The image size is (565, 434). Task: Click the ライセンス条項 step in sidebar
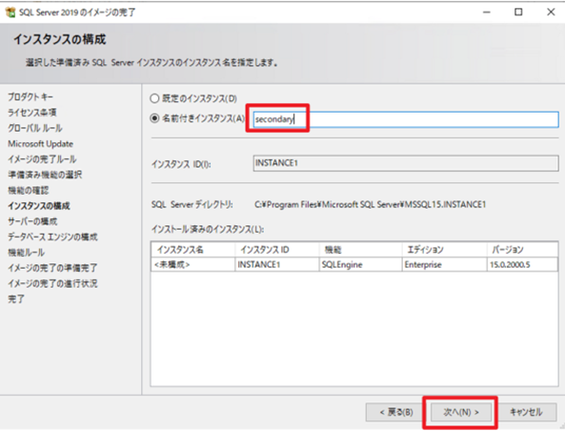click(32, 112)
